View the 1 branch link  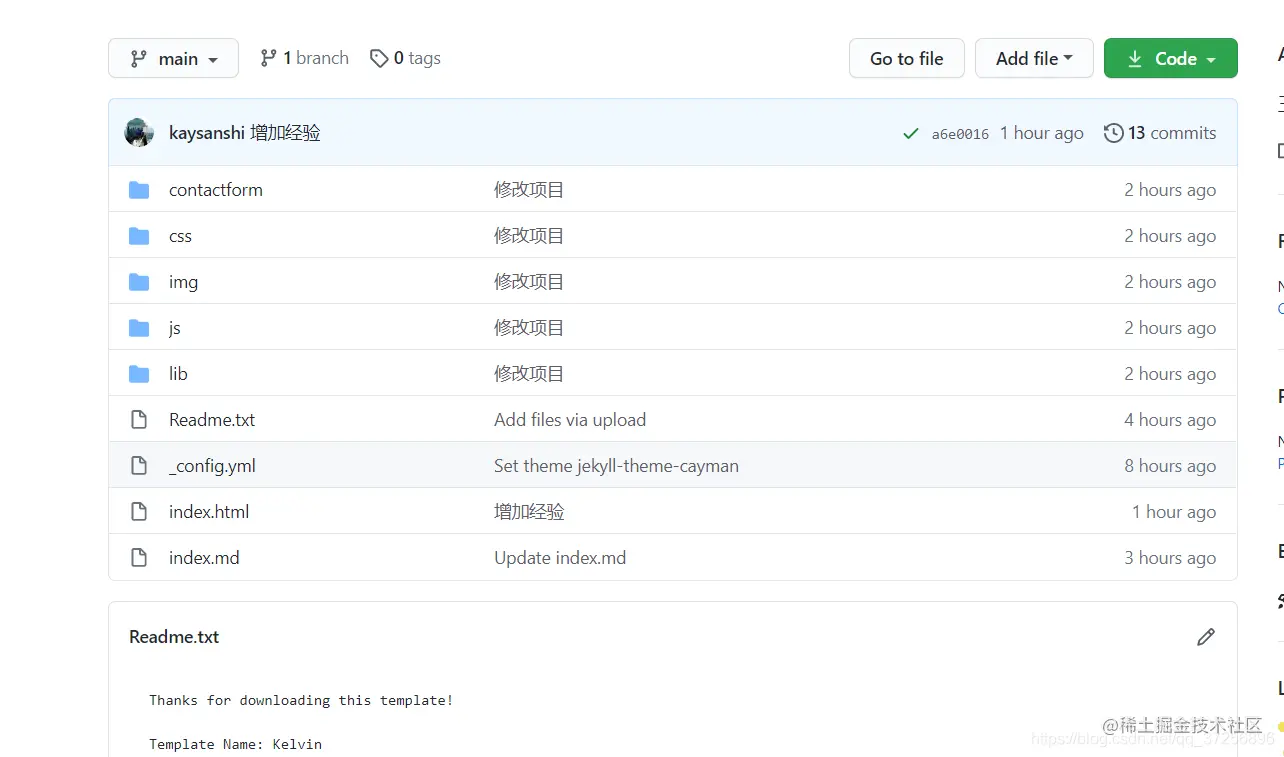(x=304, y=58)
